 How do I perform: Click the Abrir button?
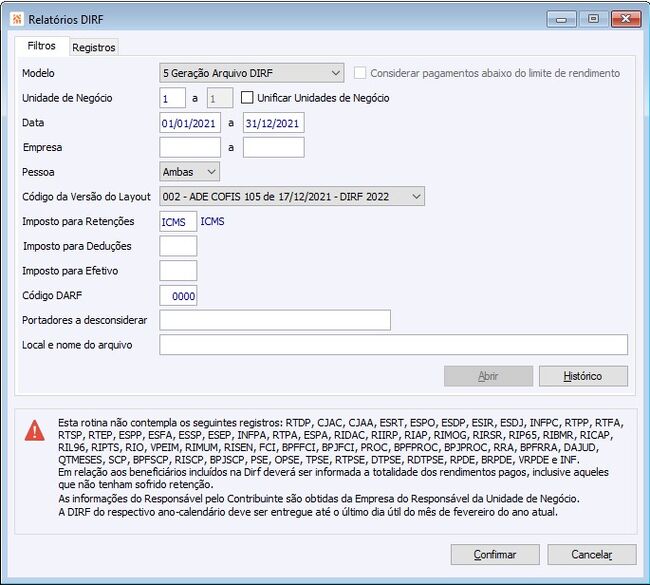point(488,376)
